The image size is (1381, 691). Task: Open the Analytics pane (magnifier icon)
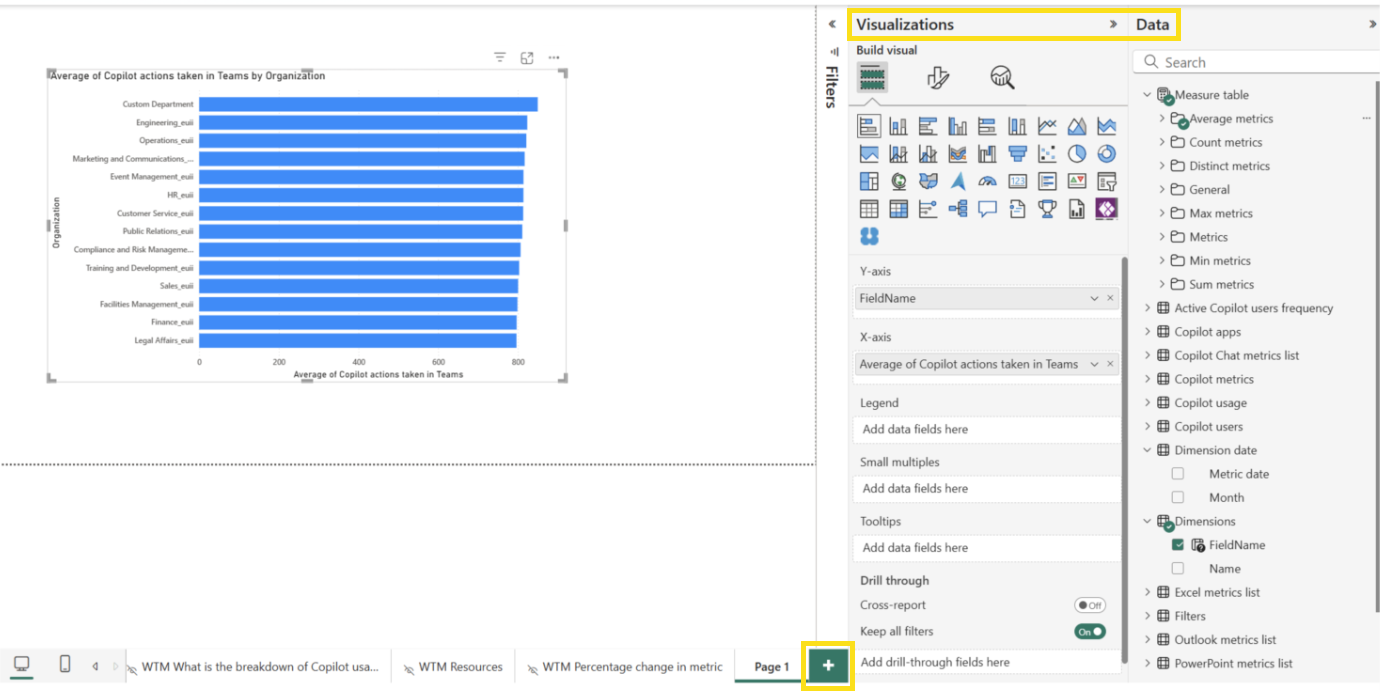pyautogui.click(x=1001, y=76)
